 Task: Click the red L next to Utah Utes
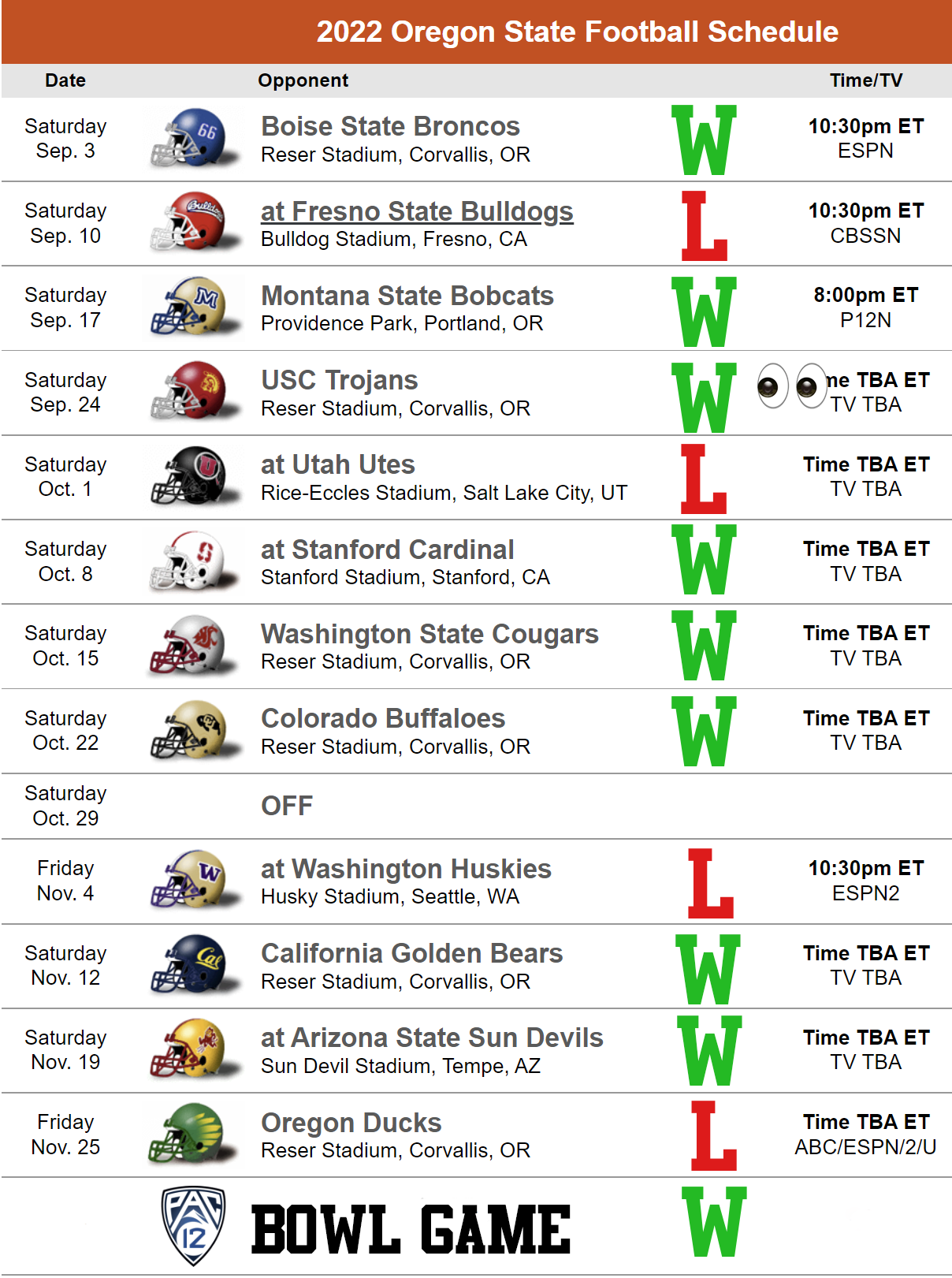pos(704,479)
